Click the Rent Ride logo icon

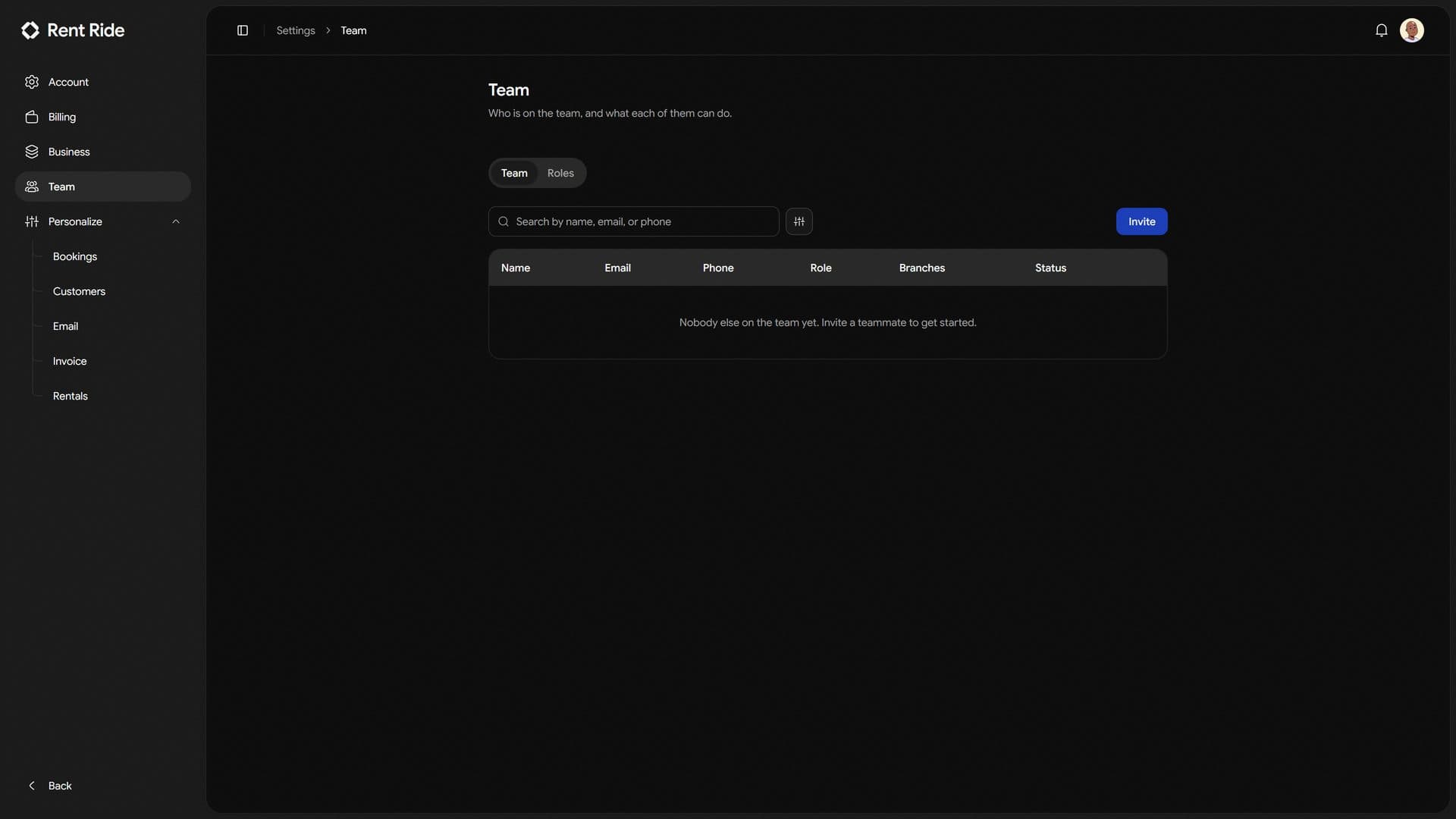point(30,30)
